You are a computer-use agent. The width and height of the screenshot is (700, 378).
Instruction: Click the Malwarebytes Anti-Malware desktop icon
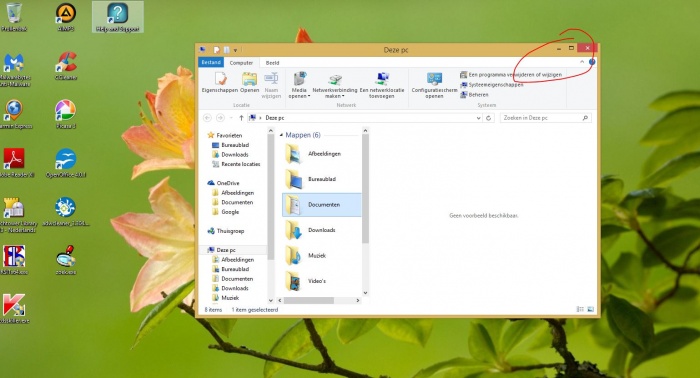[x=14, y=70]
